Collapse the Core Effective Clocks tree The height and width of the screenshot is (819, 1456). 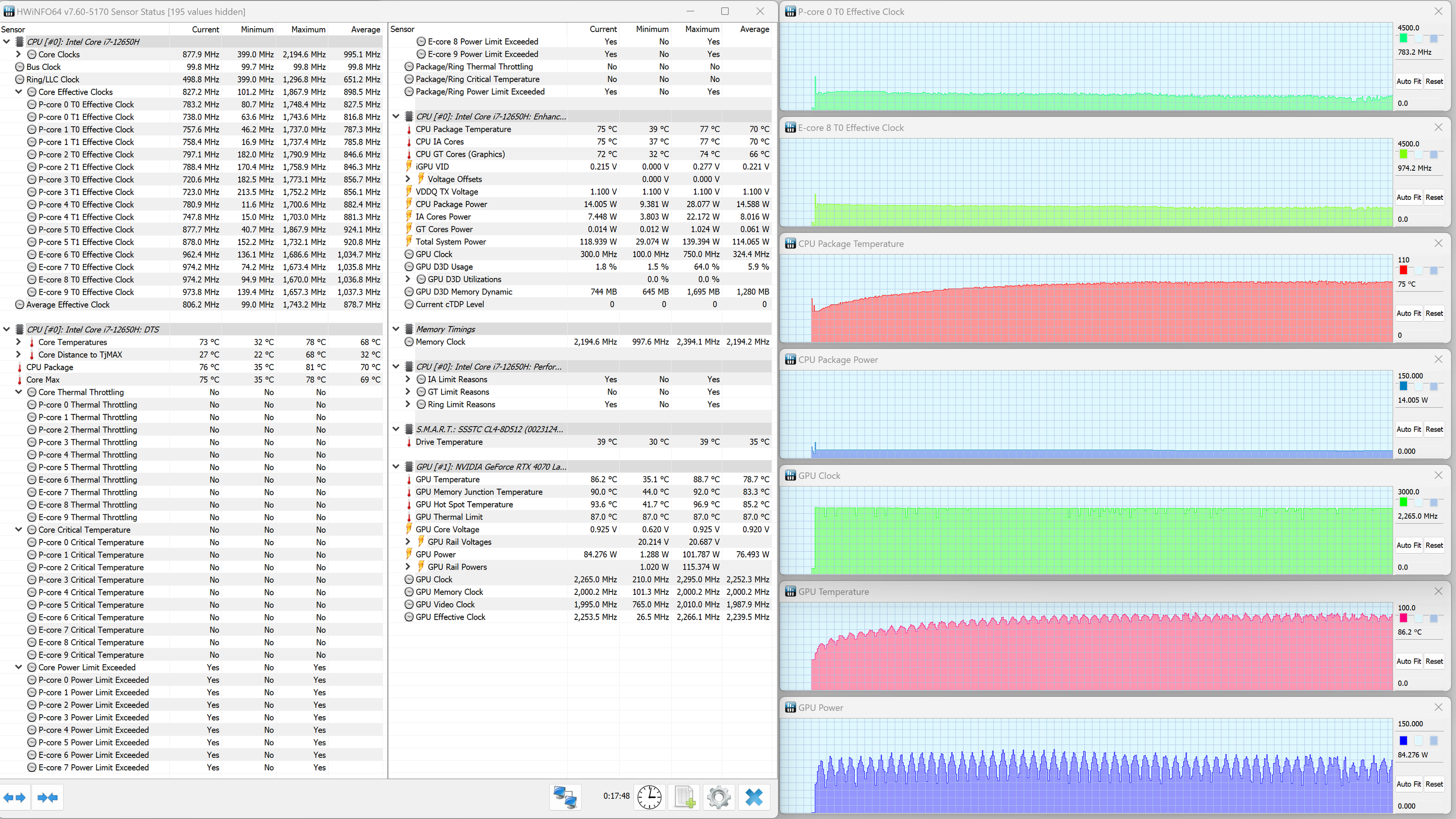point(18,92)
